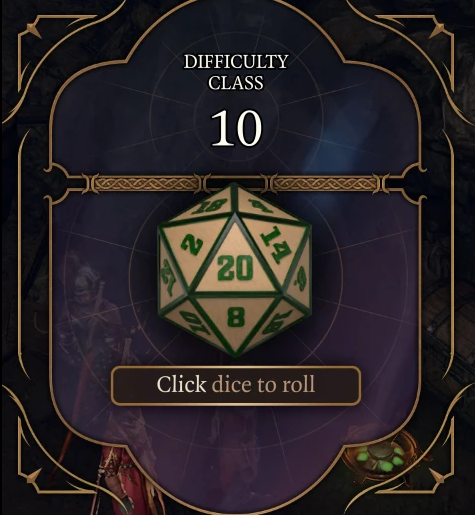
Task: Click the left braided gold divider segment
Action: (146, 184)
